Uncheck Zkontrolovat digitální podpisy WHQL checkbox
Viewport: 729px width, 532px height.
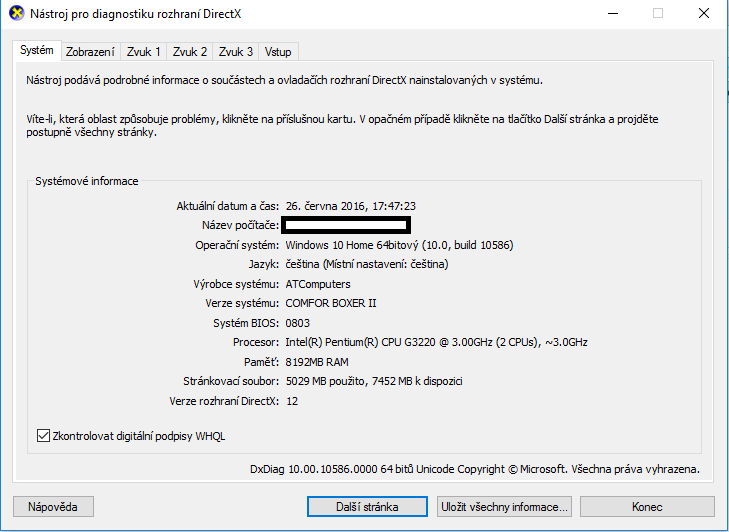tap(43, 436)
